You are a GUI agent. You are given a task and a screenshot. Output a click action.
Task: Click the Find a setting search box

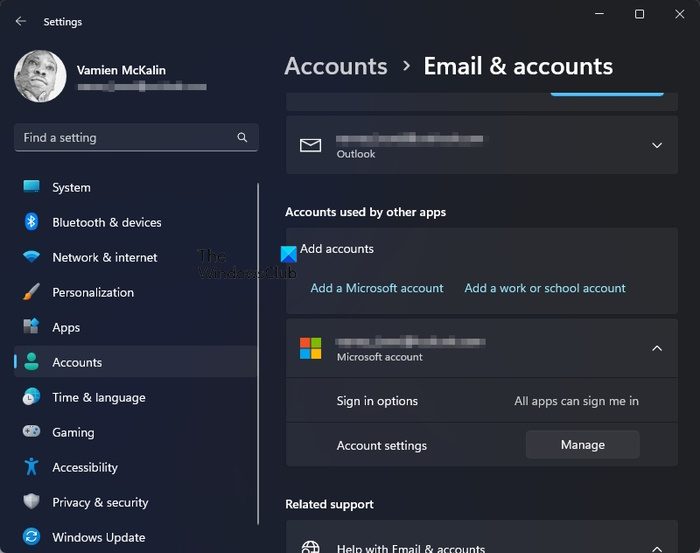(136, 137)
